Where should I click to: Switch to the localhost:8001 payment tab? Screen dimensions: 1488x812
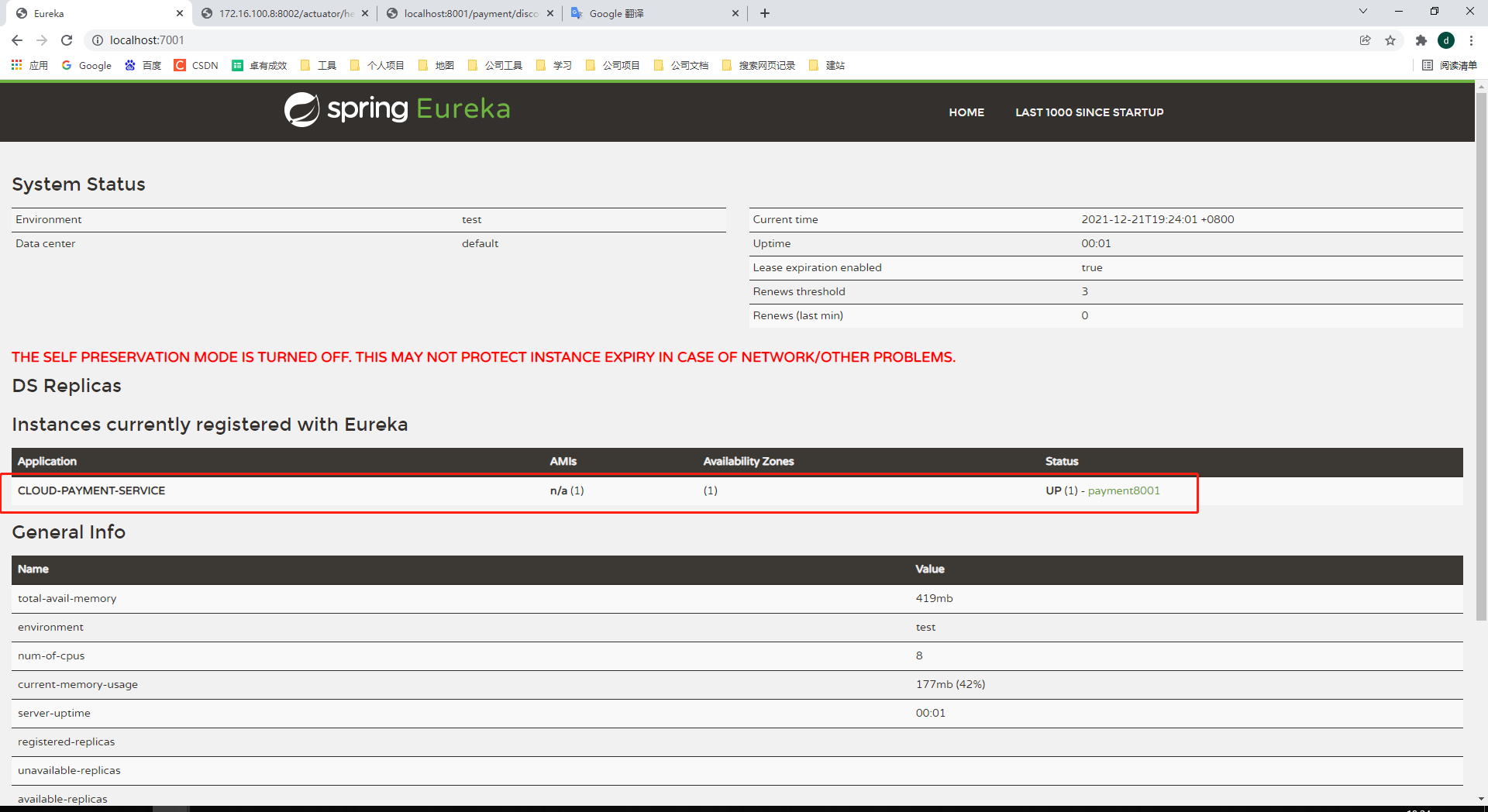click(469, 13)
